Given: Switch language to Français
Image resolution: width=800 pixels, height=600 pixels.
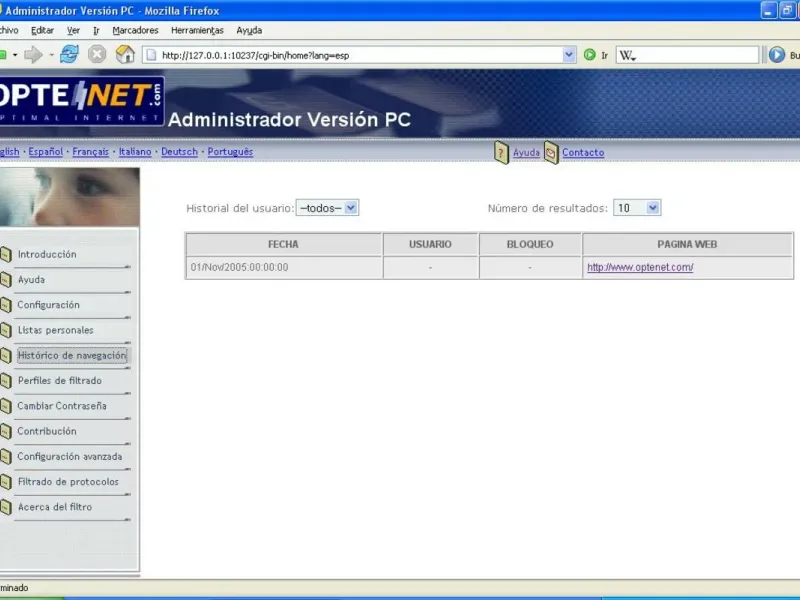Looking at the screenshot, I should coord(90,152).
